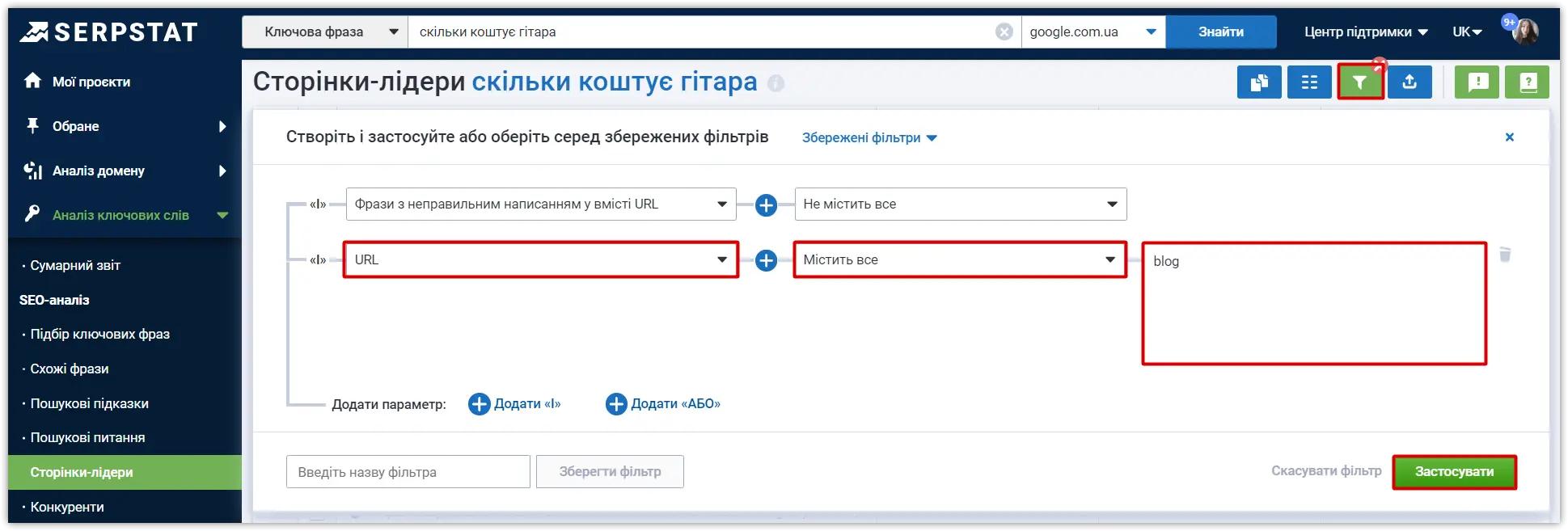Clear the search query with the X icon
This screenshot has width=1568, height=531.
(x=1004, y=32)
